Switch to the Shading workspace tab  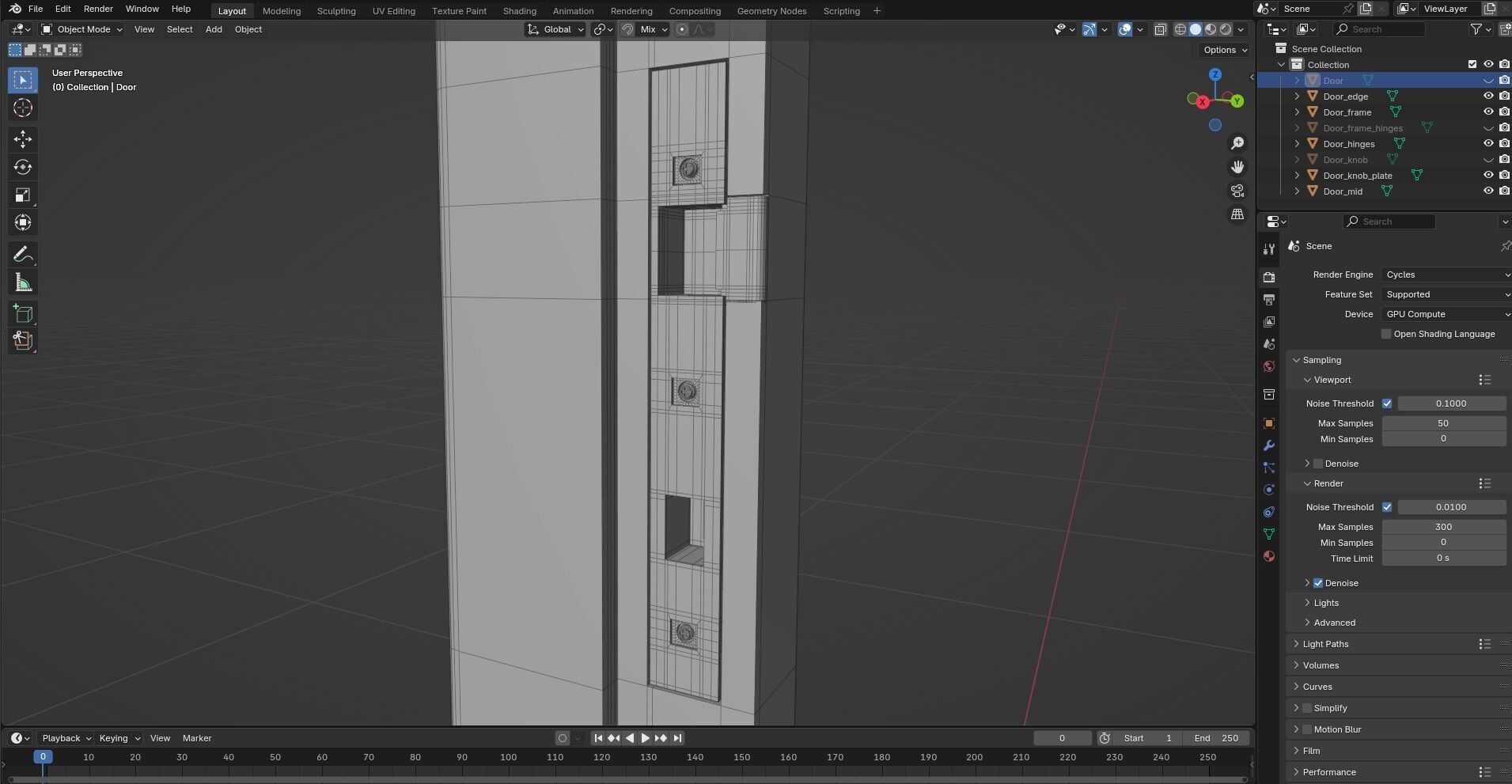[x=519, y=11]
